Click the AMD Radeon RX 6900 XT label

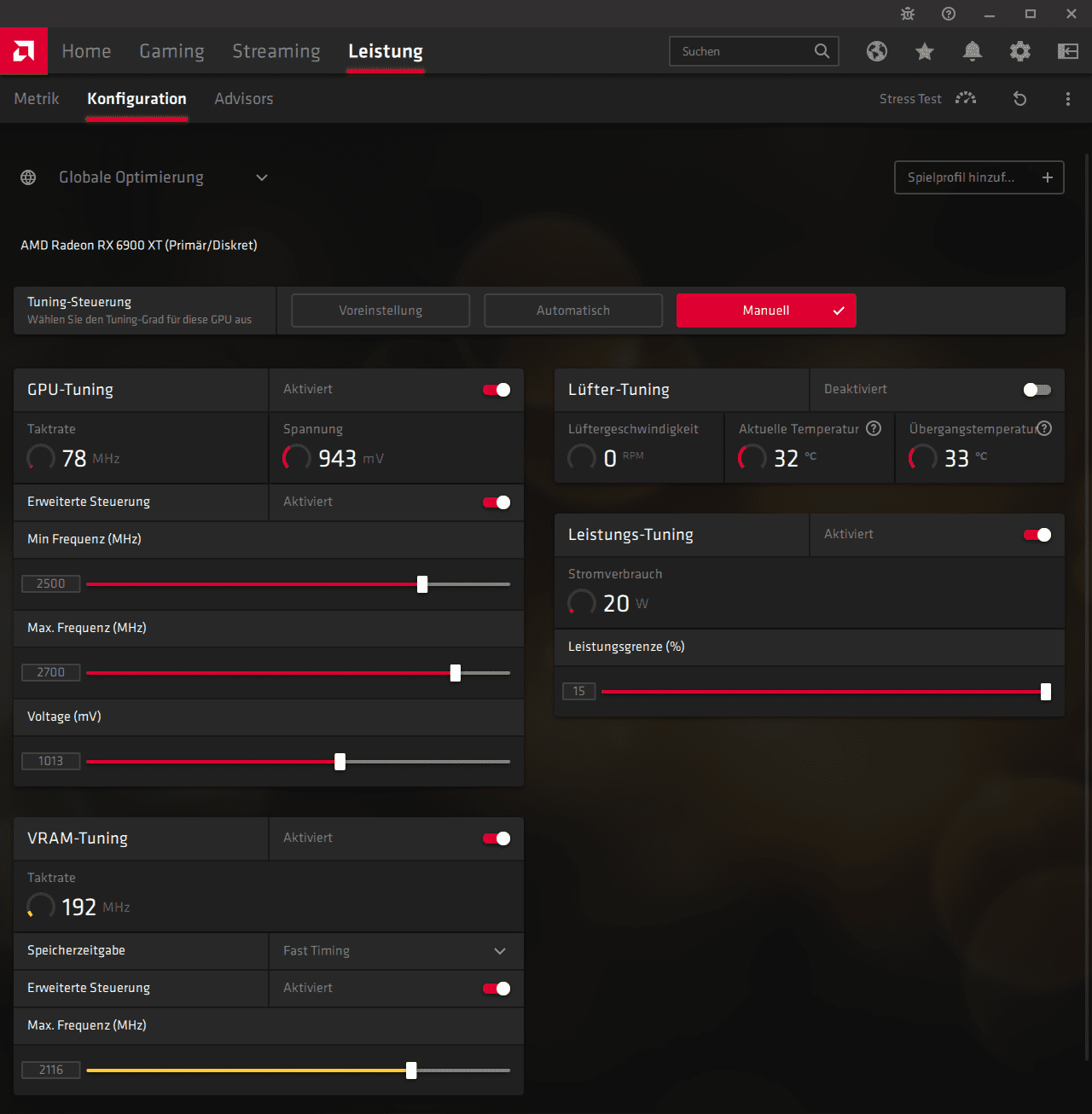point(139,245)
